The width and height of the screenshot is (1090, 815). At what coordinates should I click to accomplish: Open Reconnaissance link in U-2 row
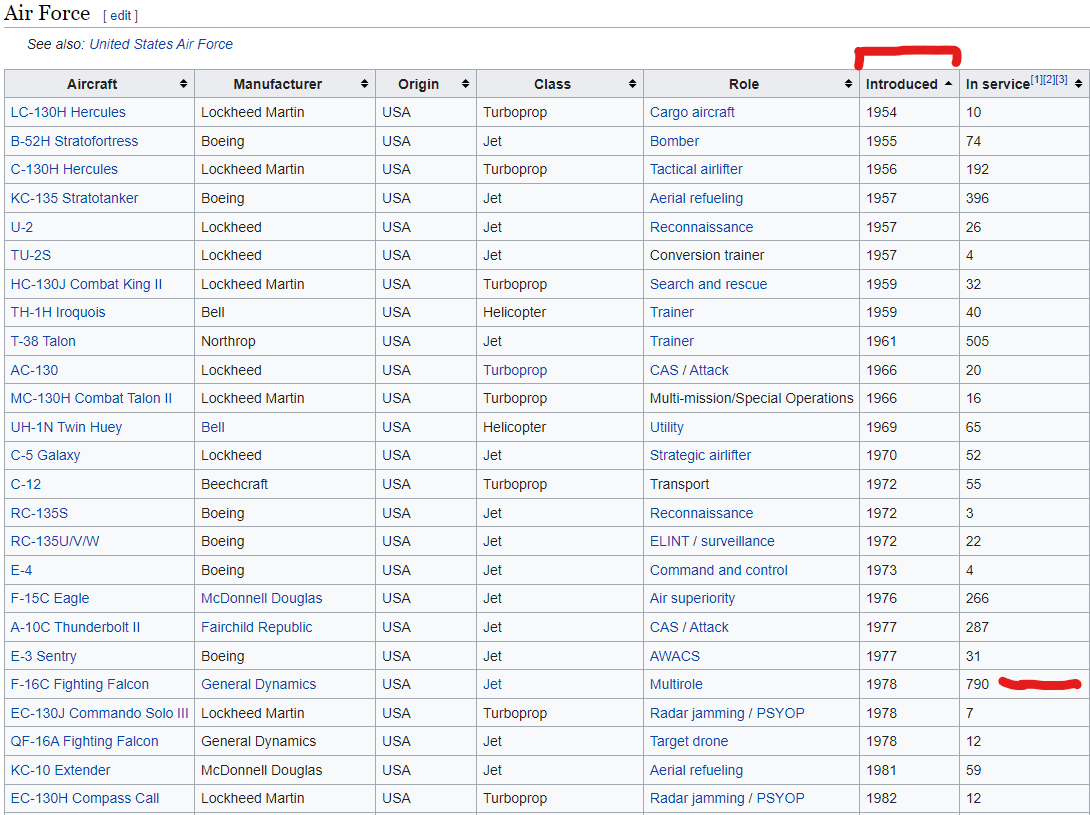pyautogui.click(x=701, y=227)
